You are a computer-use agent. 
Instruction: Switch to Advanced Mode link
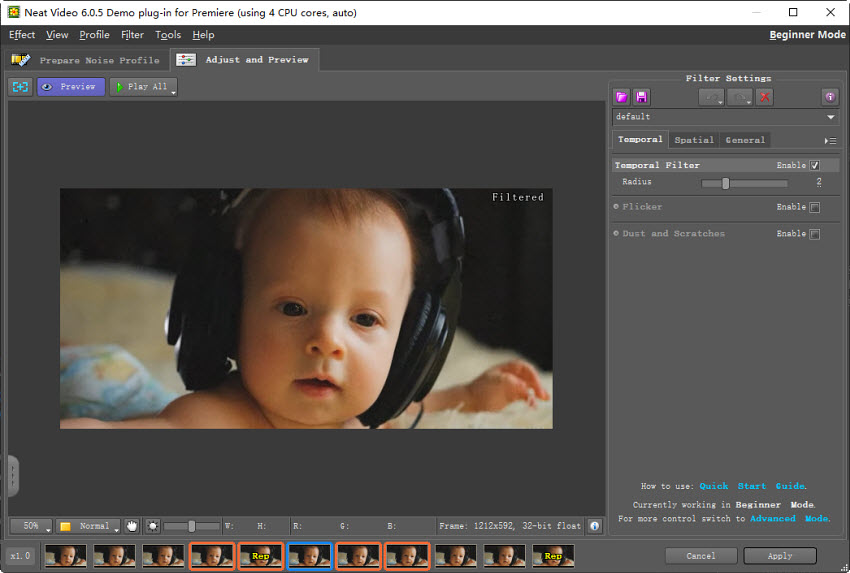pos(789,519)
